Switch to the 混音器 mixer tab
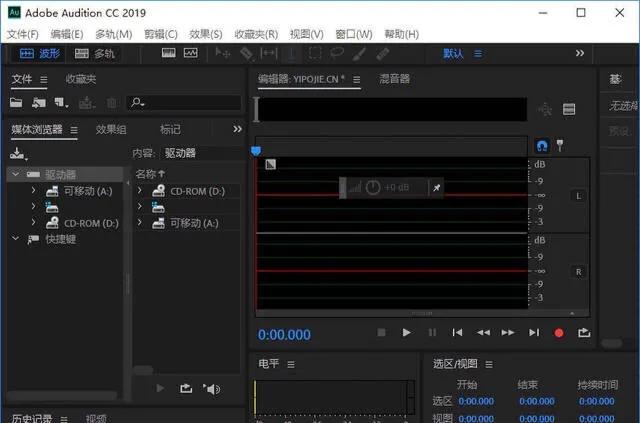The width and height of the screenshot is (640, 423). tap(394, 78)
